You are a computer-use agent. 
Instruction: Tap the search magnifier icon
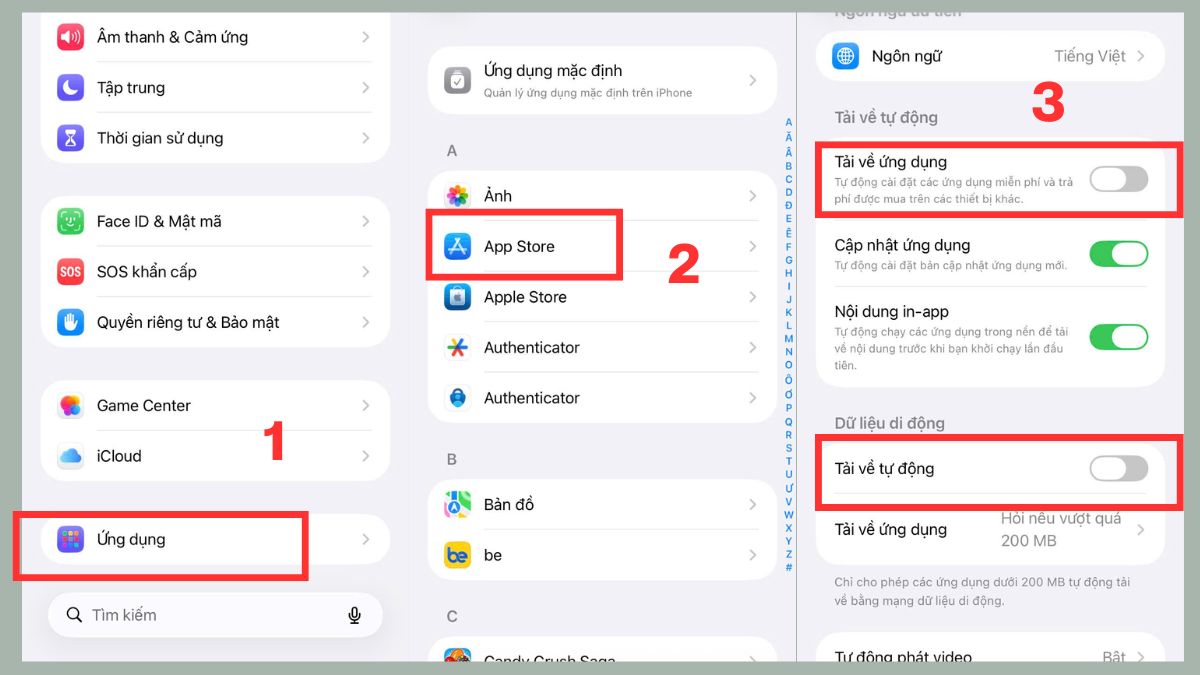tap(74, 615)
